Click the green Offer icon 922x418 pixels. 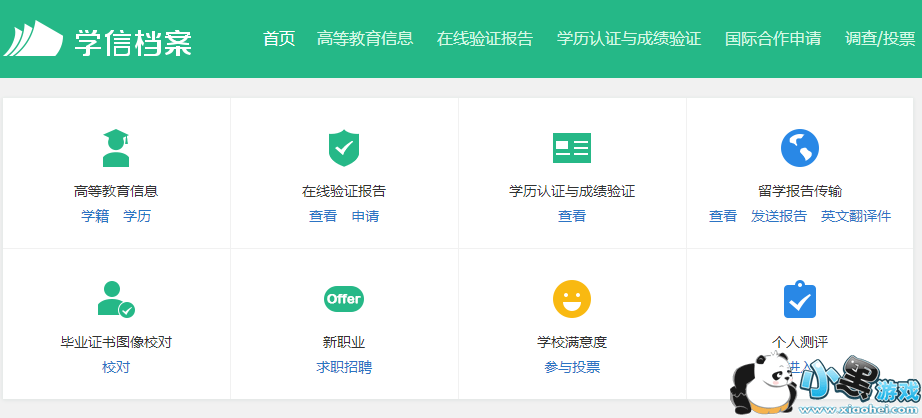tap(344, 299)
